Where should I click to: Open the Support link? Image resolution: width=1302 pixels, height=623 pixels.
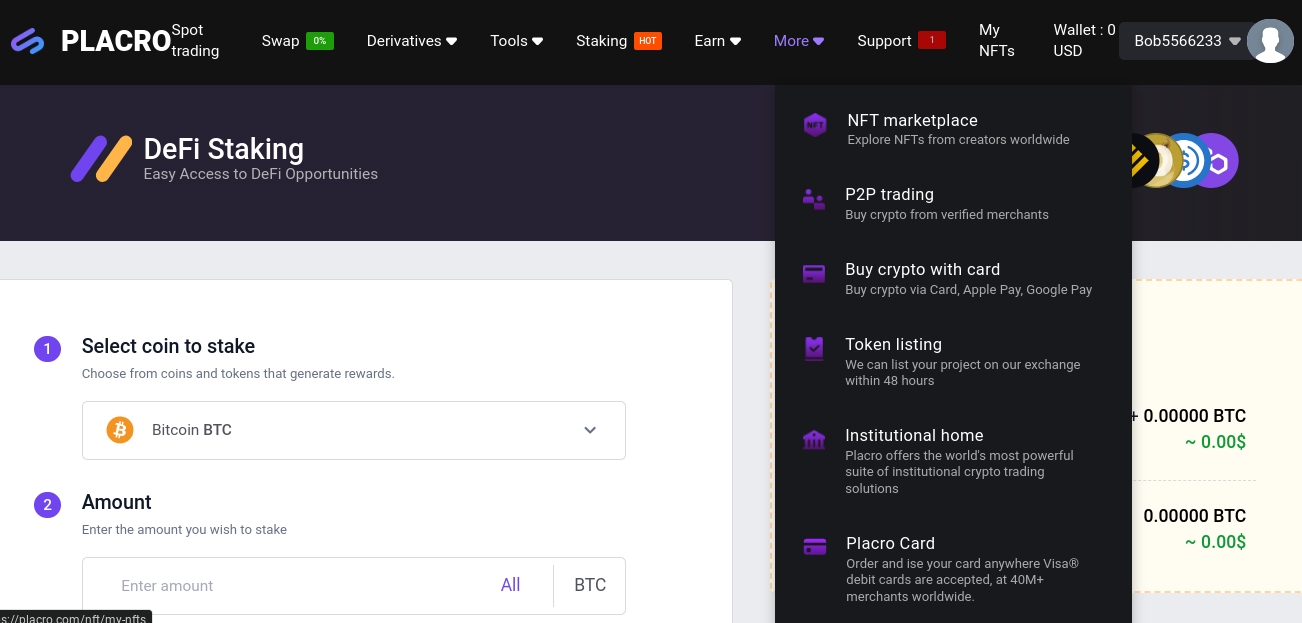(x=884, y=41)
